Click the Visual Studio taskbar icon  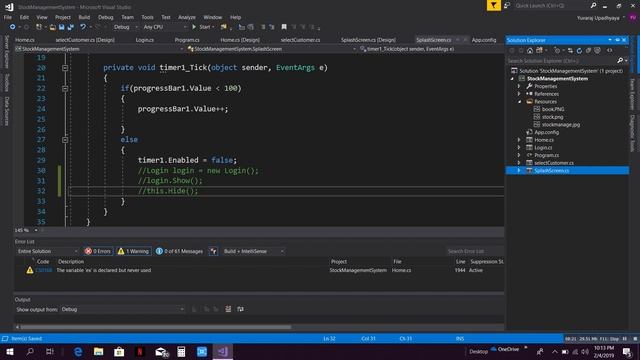[222, 351]
